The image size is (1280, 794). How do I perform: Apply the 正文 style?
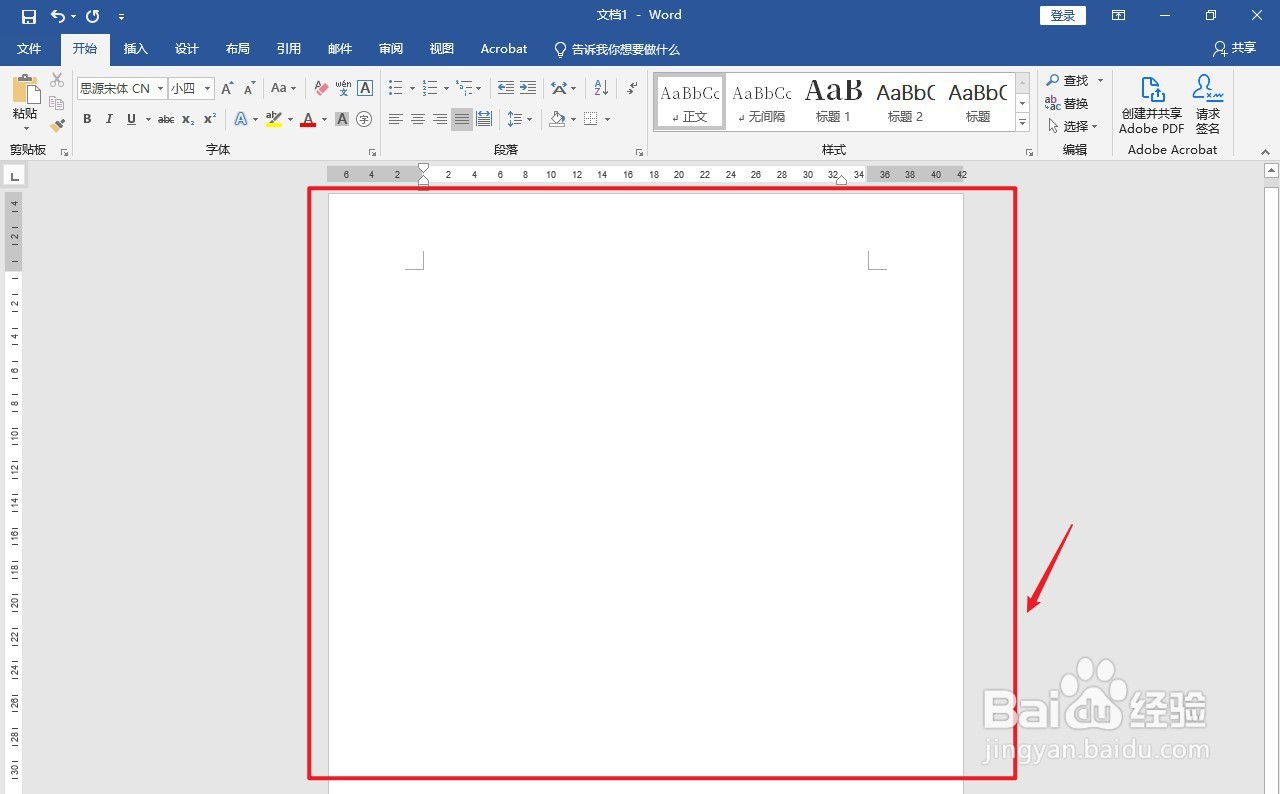(690, 102)
